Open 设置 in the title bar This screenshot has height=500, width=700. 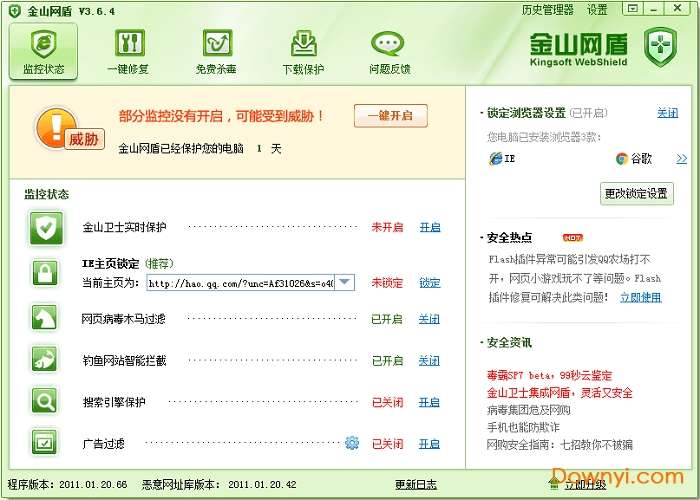[597, 10]
